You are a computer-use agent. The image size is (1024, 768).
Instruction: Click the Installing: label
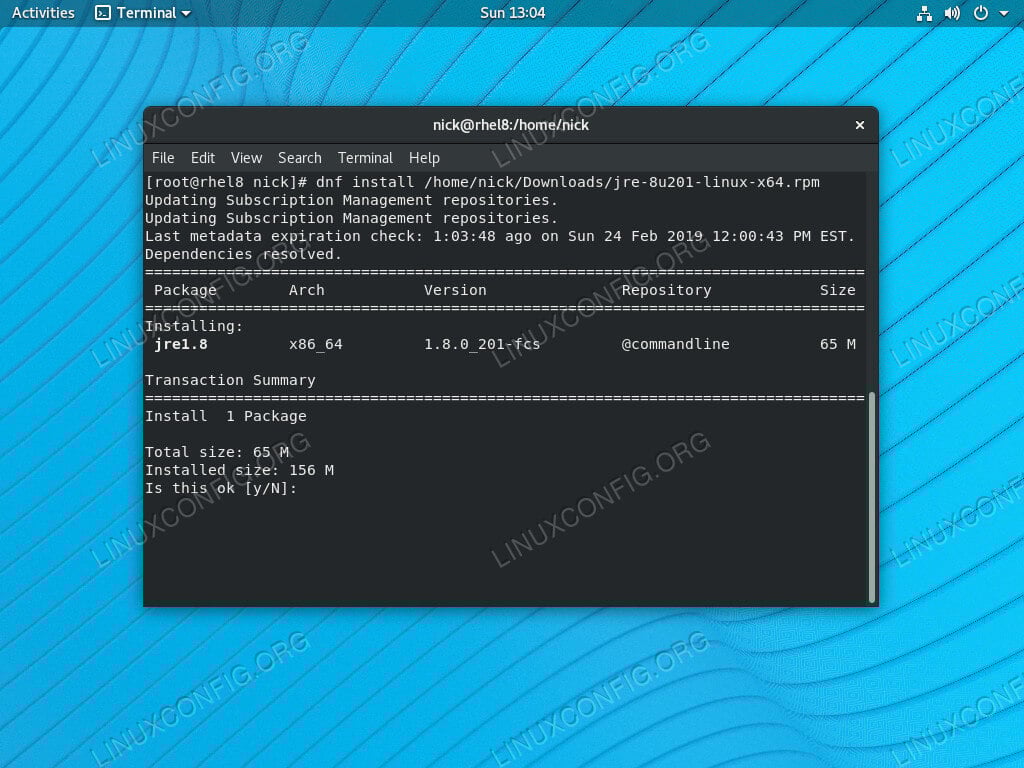click(194, 326)
